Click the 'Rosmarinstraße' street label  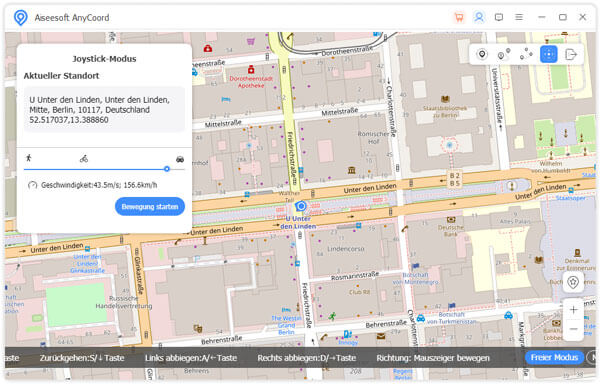355,276
